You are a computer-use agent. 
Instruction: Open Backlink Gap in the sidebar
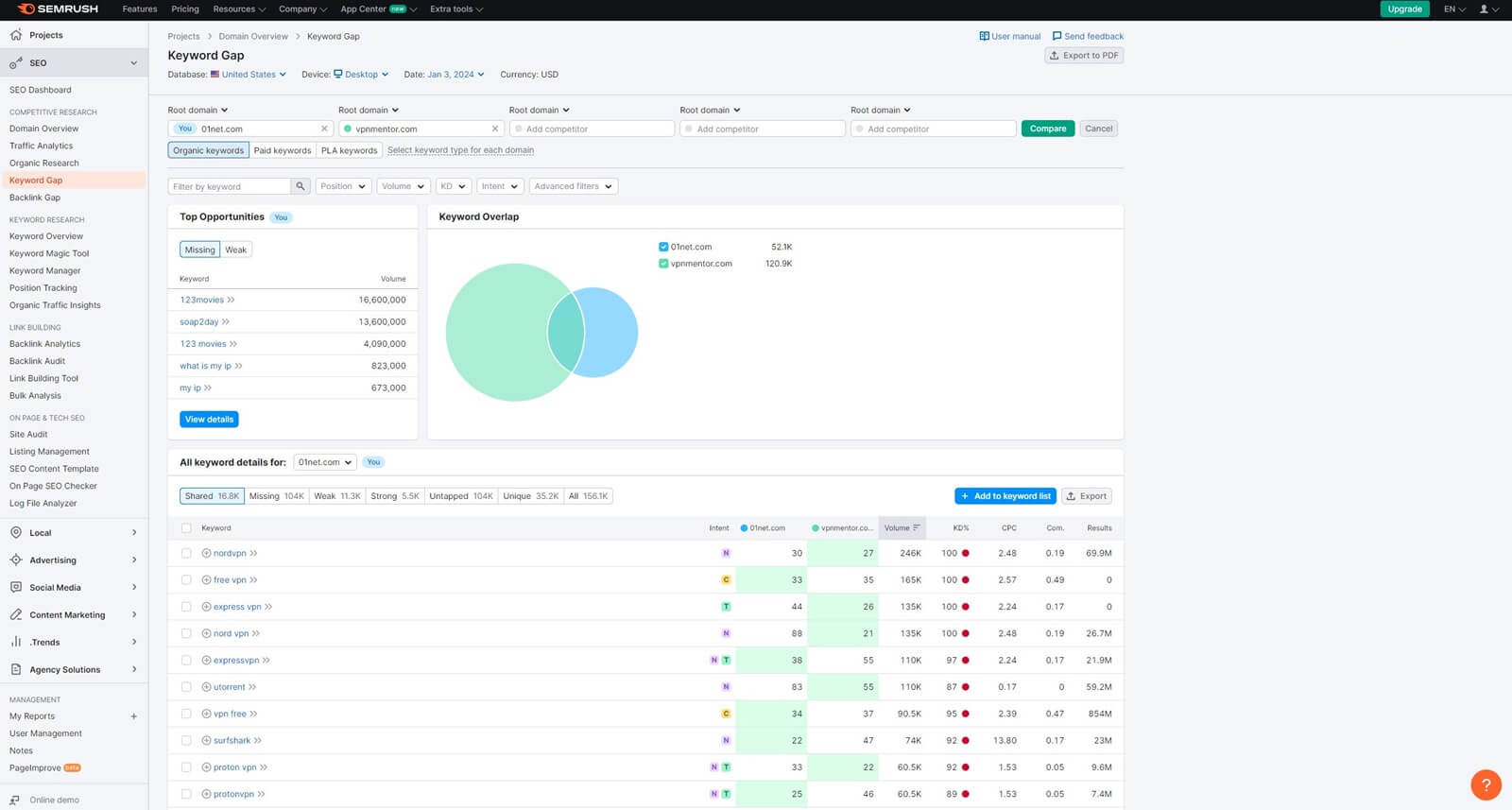pyautogui.click(x=35, y=198)
